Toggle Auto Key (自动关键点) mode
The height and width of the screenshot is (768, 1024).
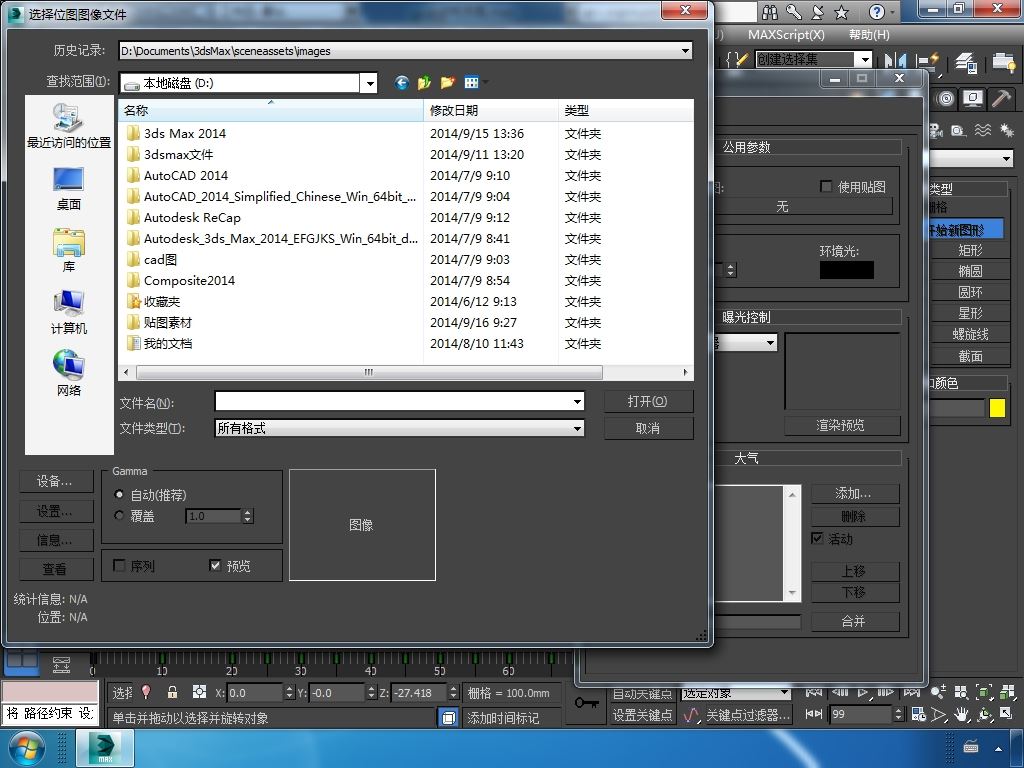(642, 694)
